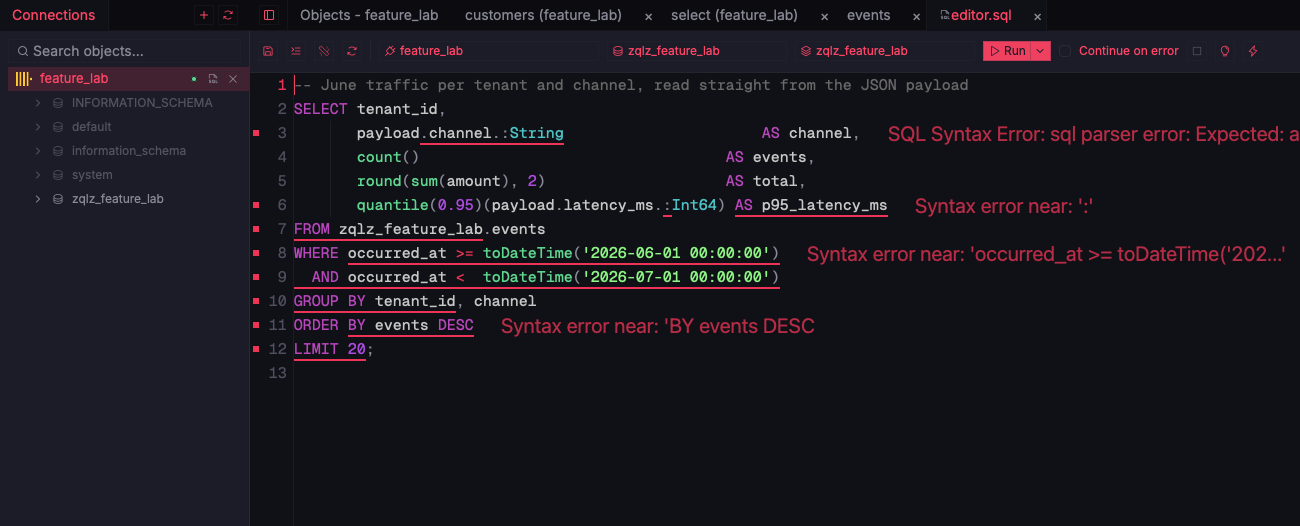This screenshot has width=1300, height=526.
Task: Enable the Continue on error checkbox
Action: pyautogui.click(x=1065, y=51)
